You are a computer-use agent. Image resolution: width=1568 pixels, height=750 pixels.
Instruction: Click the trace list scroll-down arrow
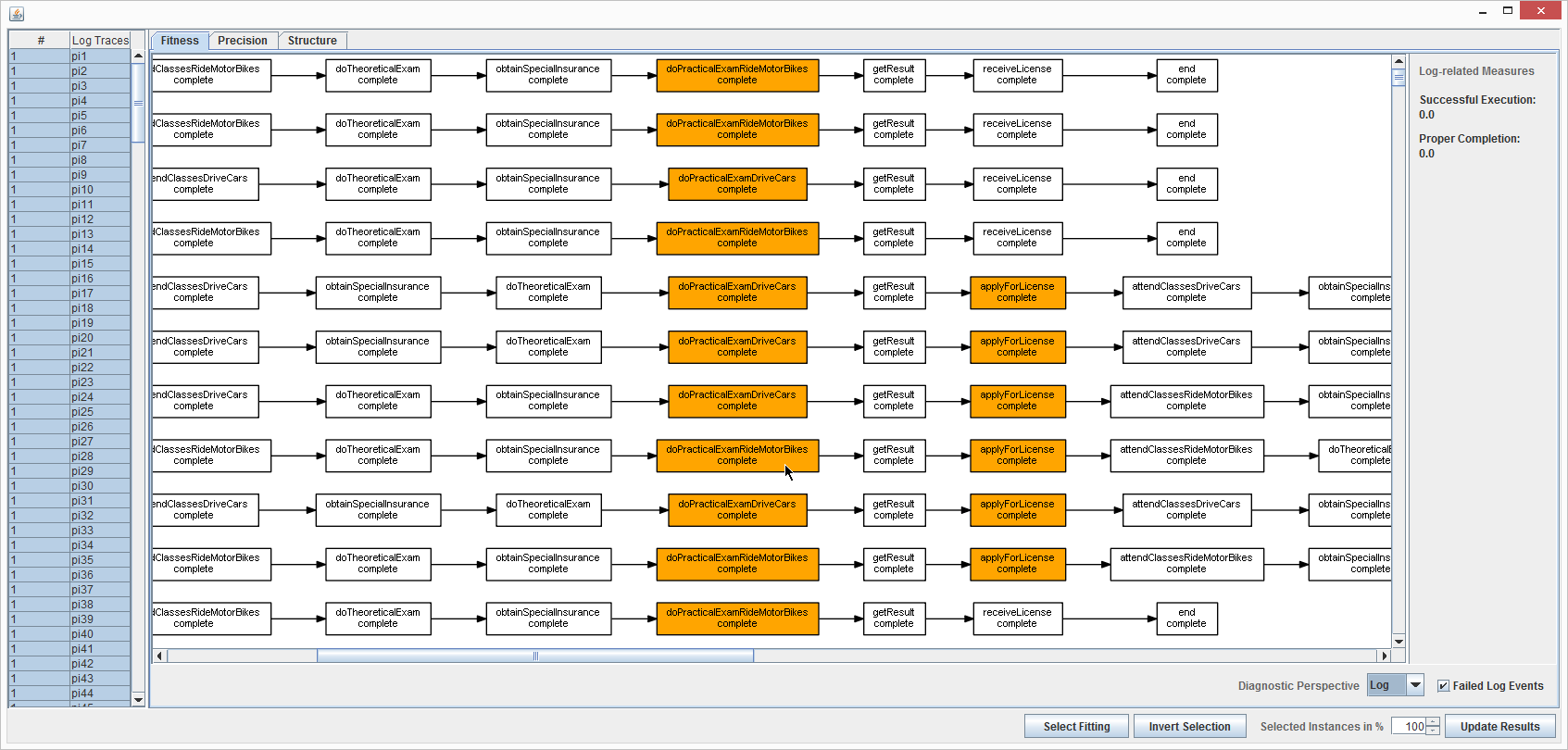coord(138,699)
